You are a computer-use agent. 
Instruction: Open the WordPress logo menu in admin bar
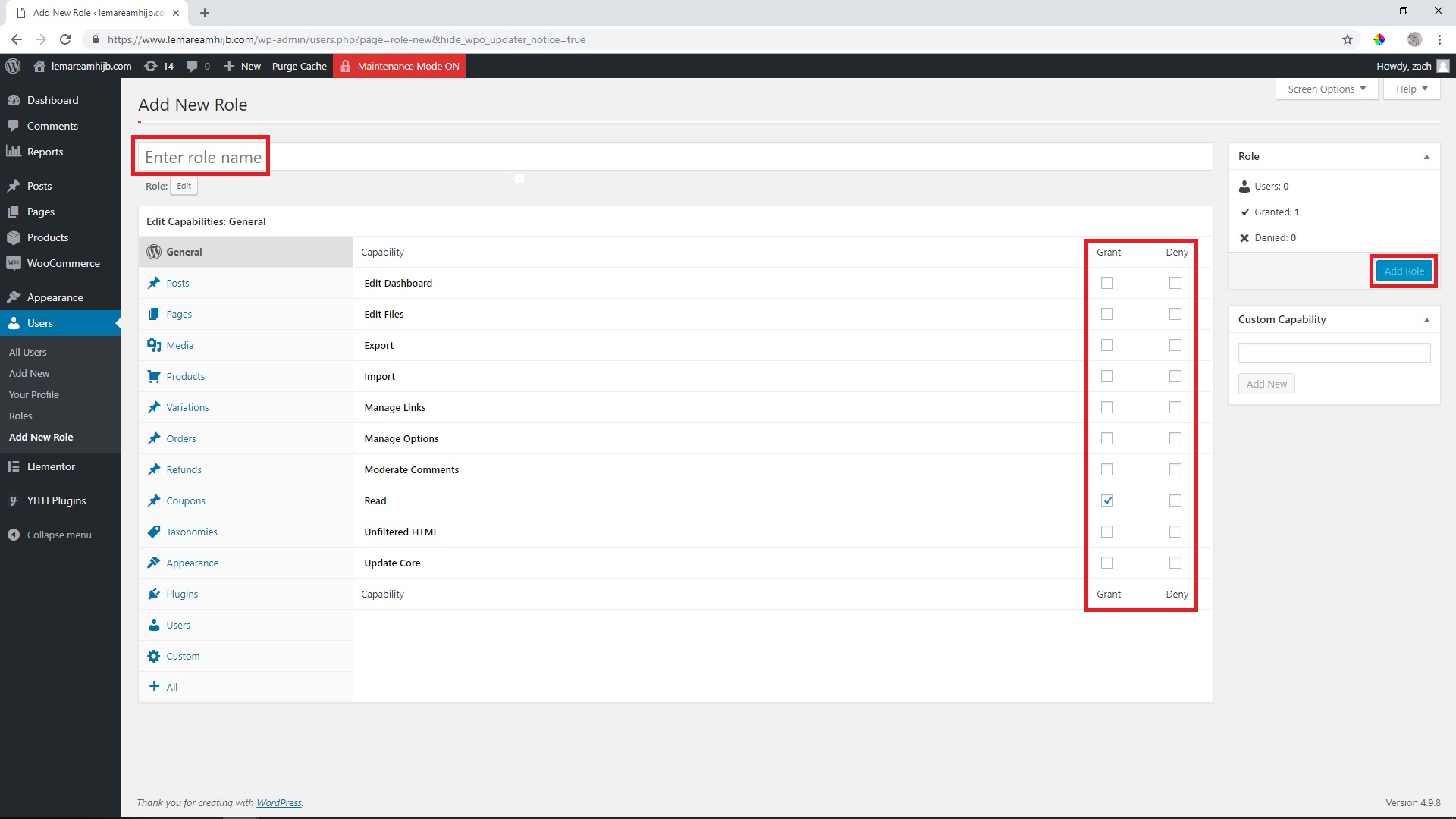pyautogui.click(x=13, y=66)
